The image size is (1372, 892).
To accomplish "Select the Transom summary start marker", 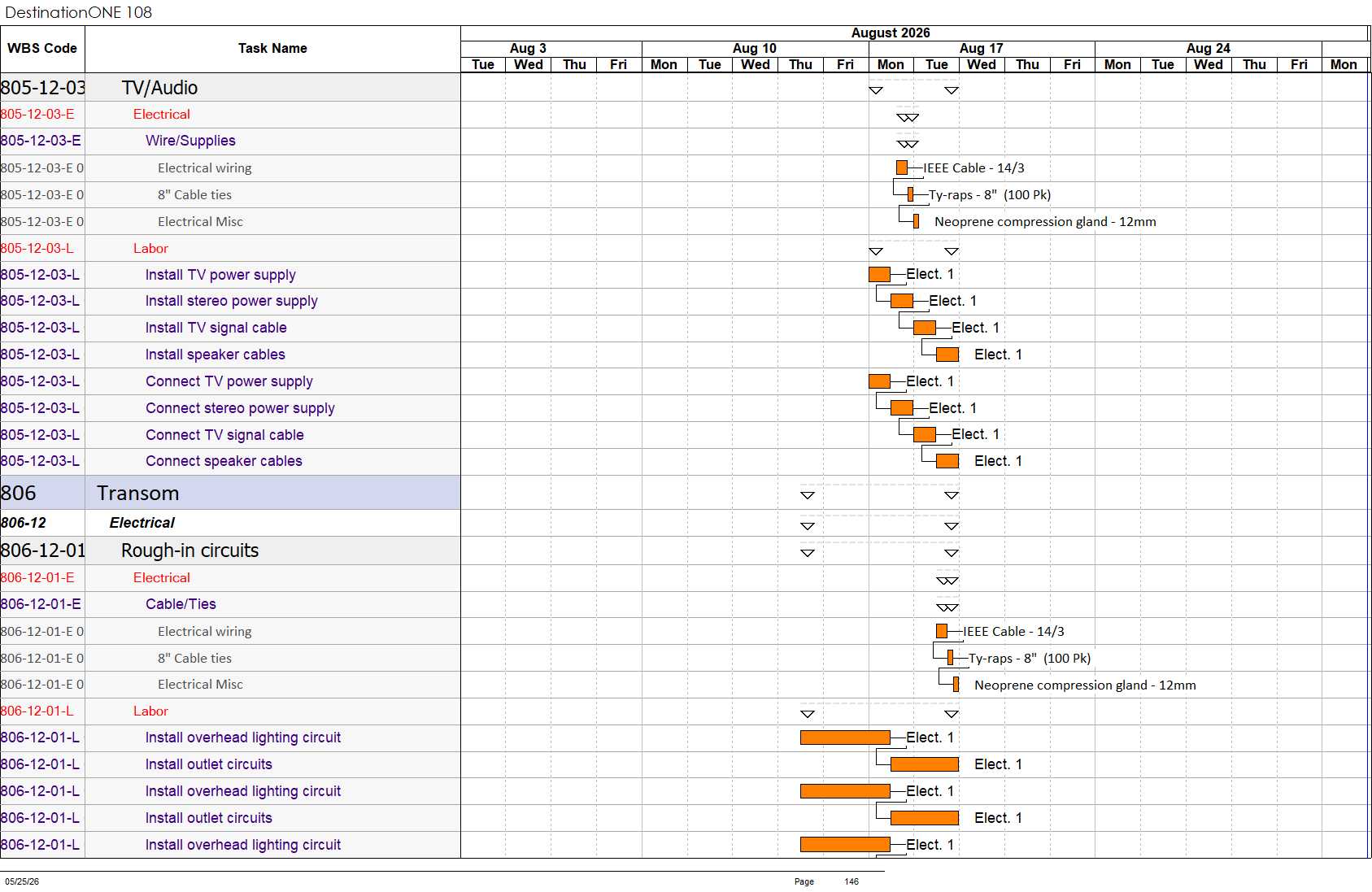I will click(x=808, y=495).
